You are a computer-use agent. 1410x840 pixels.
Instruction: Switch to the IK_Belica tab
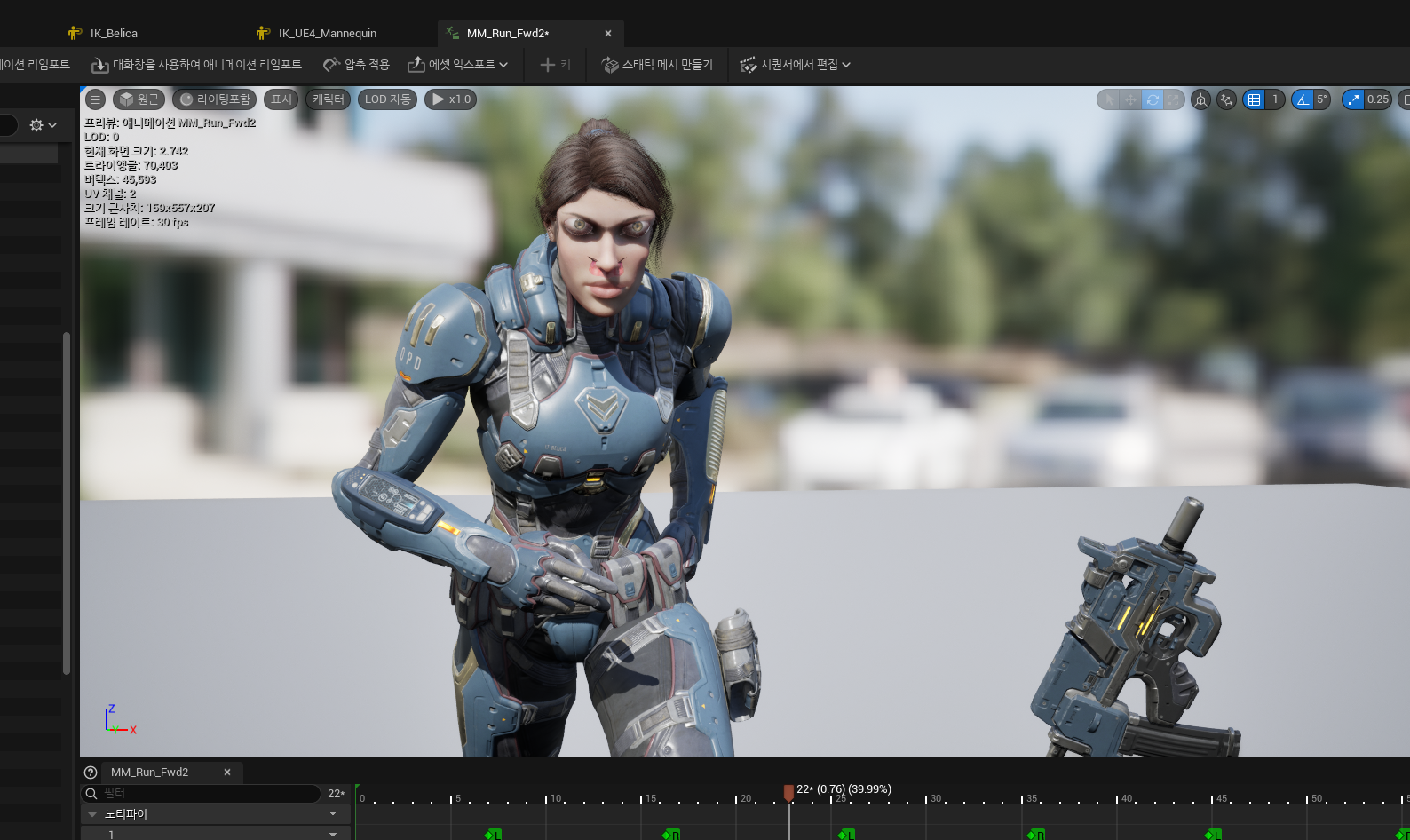(114, 33)
